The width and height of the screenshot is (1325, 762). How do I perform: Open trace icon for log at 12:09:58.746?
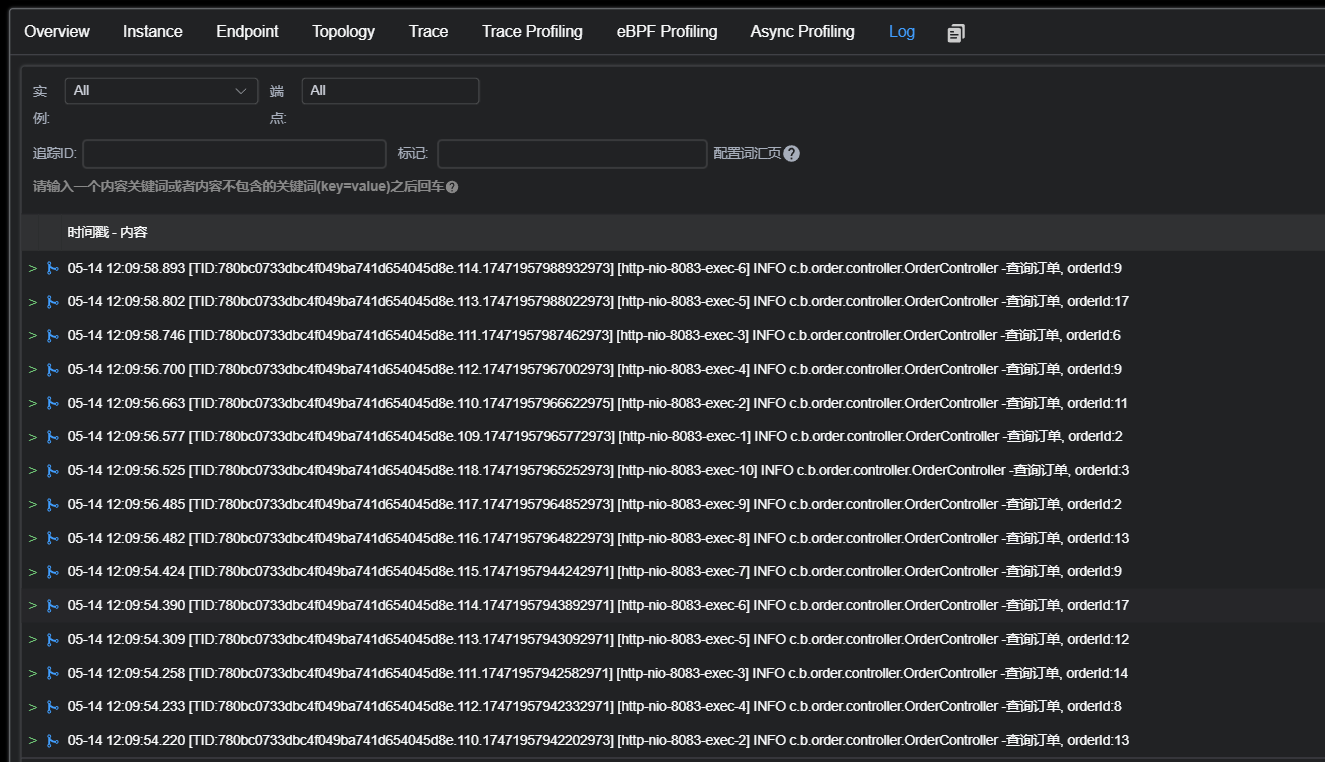53,336
